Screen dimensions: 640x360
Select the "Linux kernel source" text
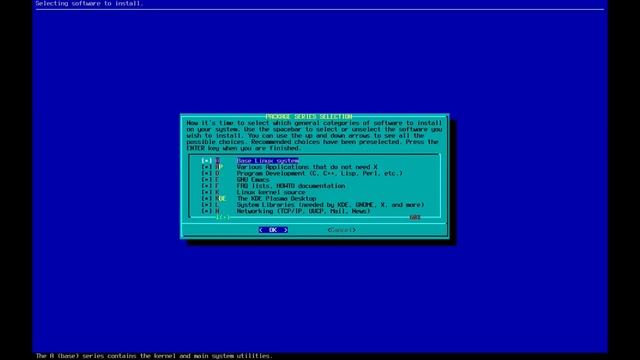tap(271, 192)
